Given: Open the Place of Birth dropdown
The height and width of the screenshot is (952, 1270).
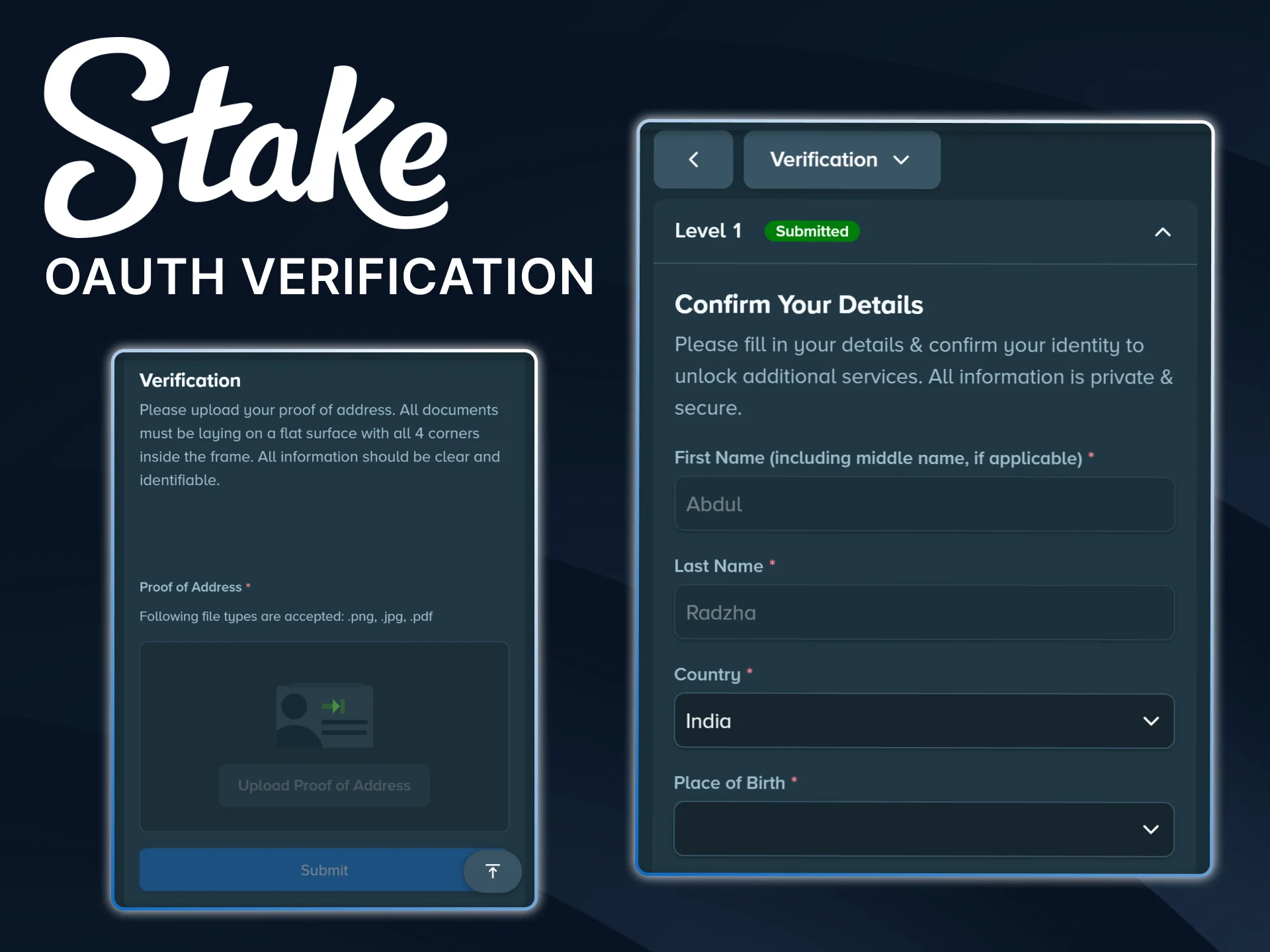Looking at the screenshot, I should click(924, 829).
